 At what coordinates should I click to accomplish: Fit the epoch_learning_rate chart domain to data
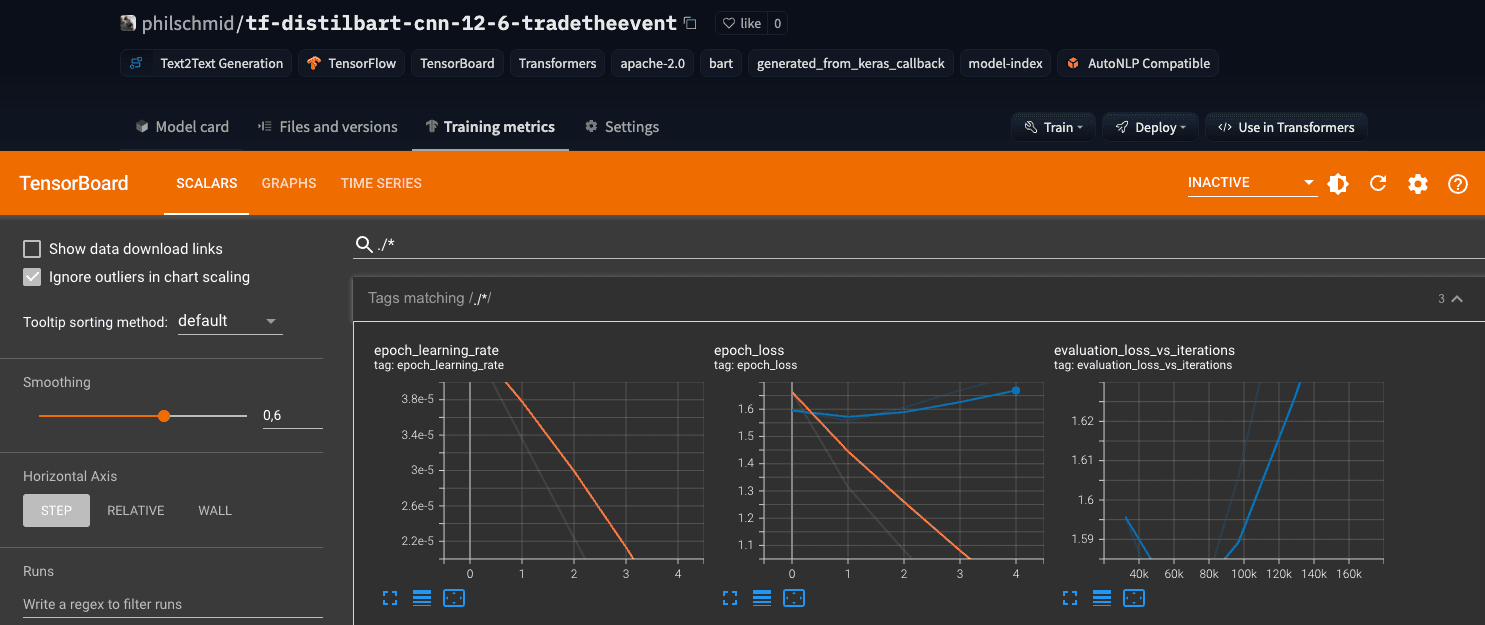click(455, 597)
